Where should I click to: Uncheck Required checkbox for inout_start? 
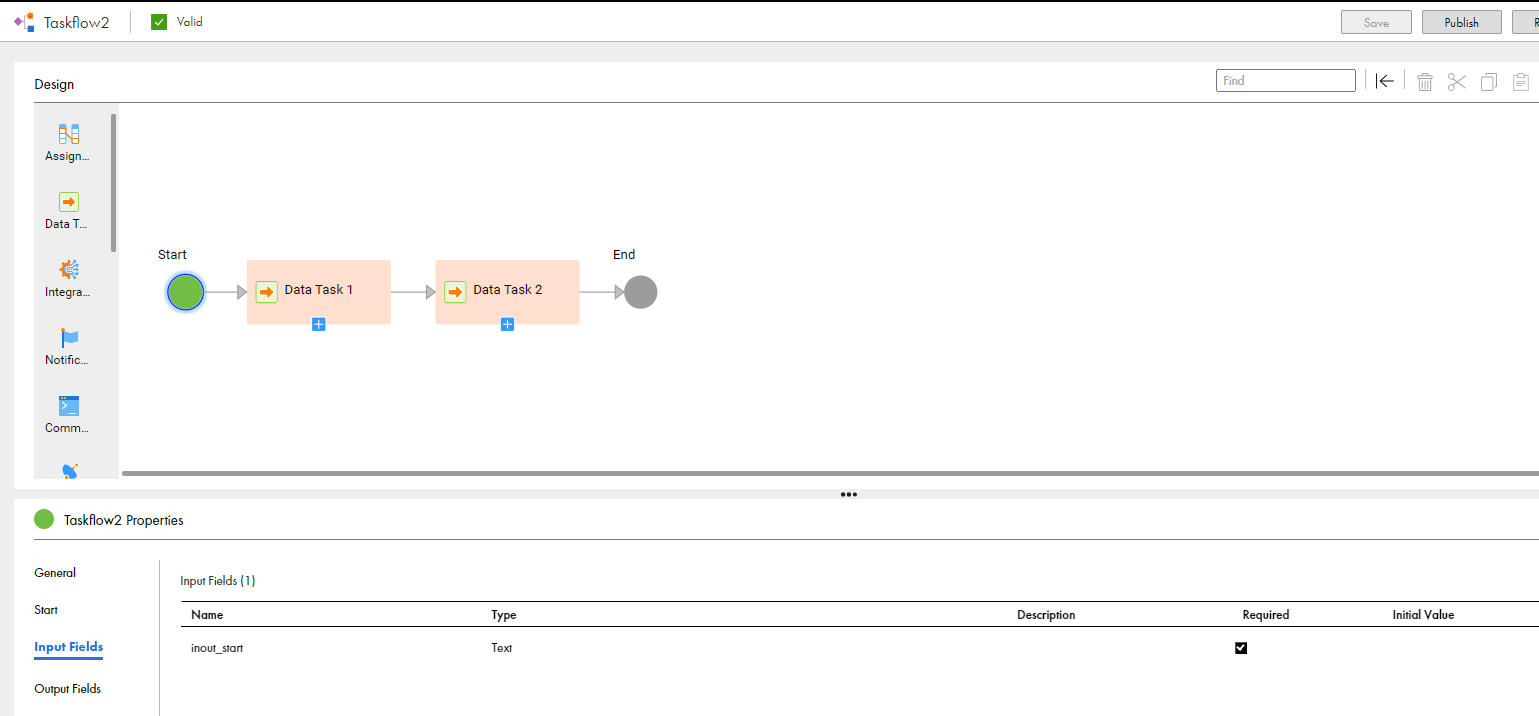tap(1241, 648)
